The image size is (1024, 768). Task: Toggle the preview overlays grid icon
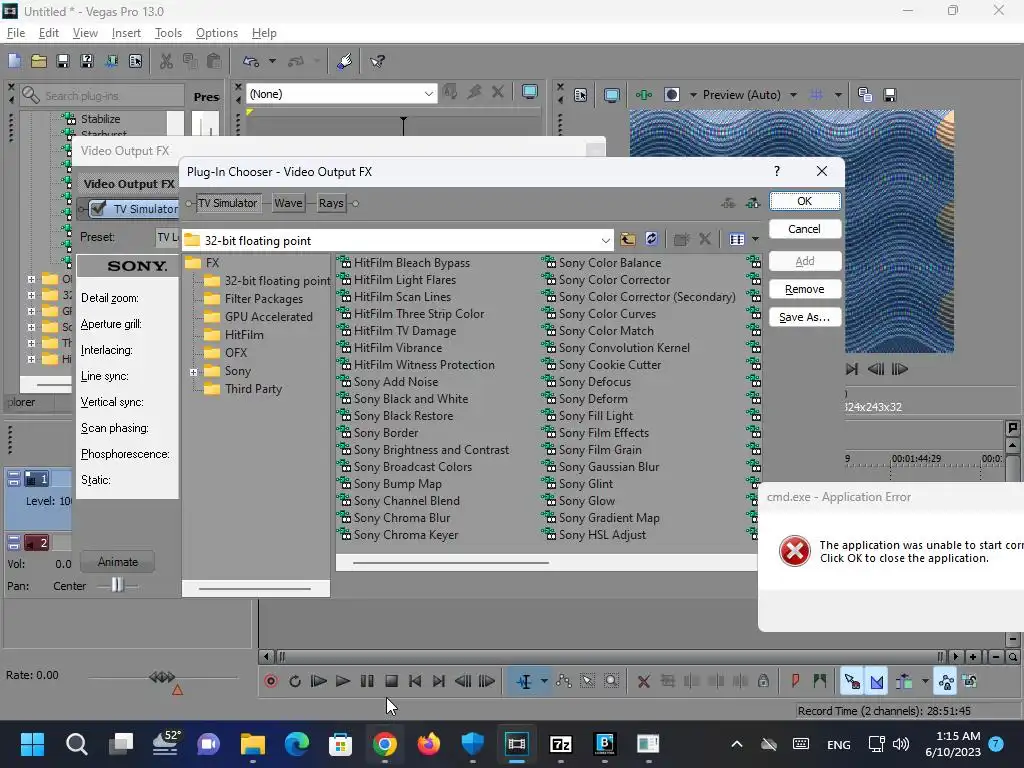pos(816,95)
